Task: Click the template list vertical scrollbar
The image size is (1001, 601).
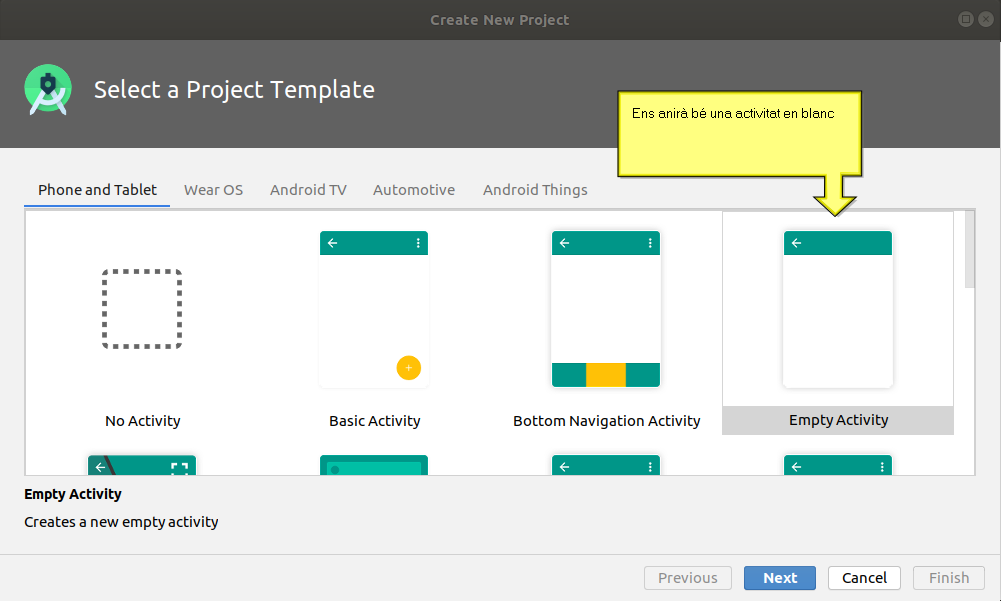Action: click(x=970, y=250)
